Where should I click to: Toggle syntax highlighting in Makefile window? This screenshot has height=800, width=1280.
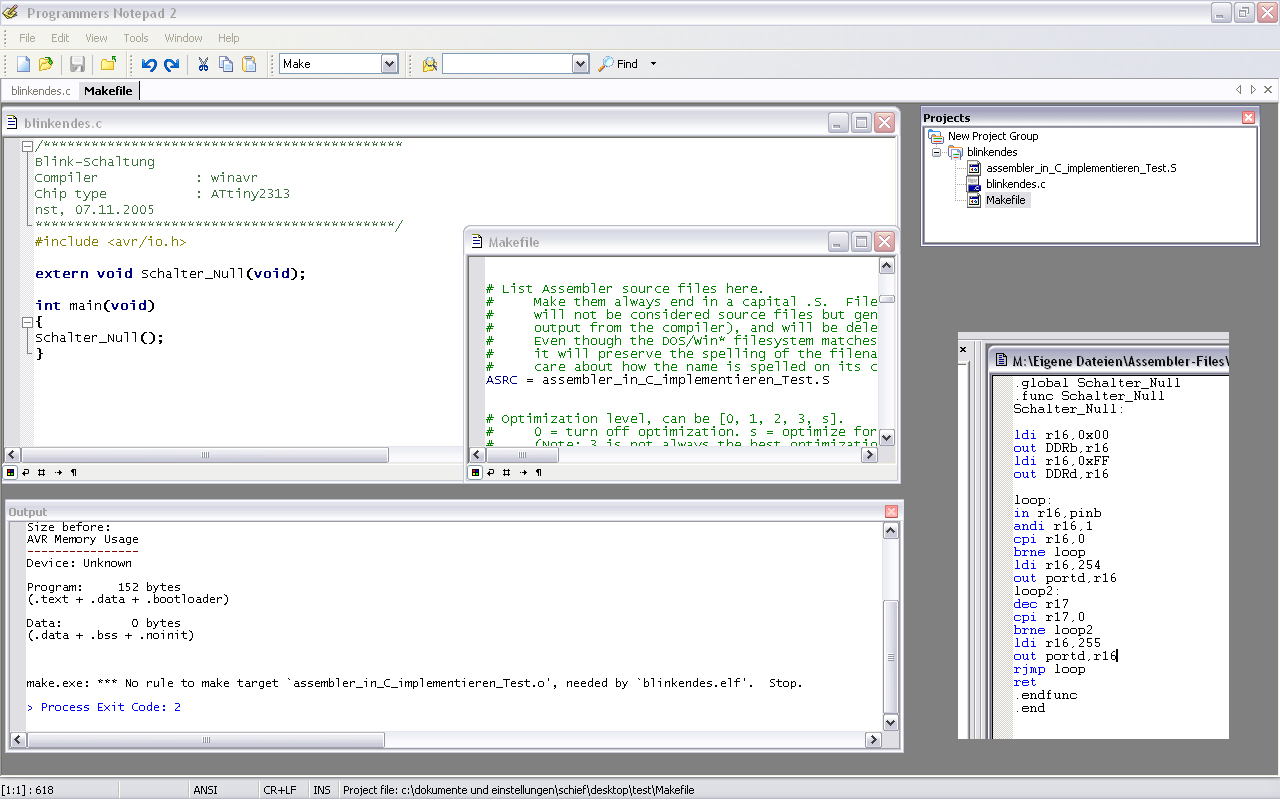[x=476, y=472]
